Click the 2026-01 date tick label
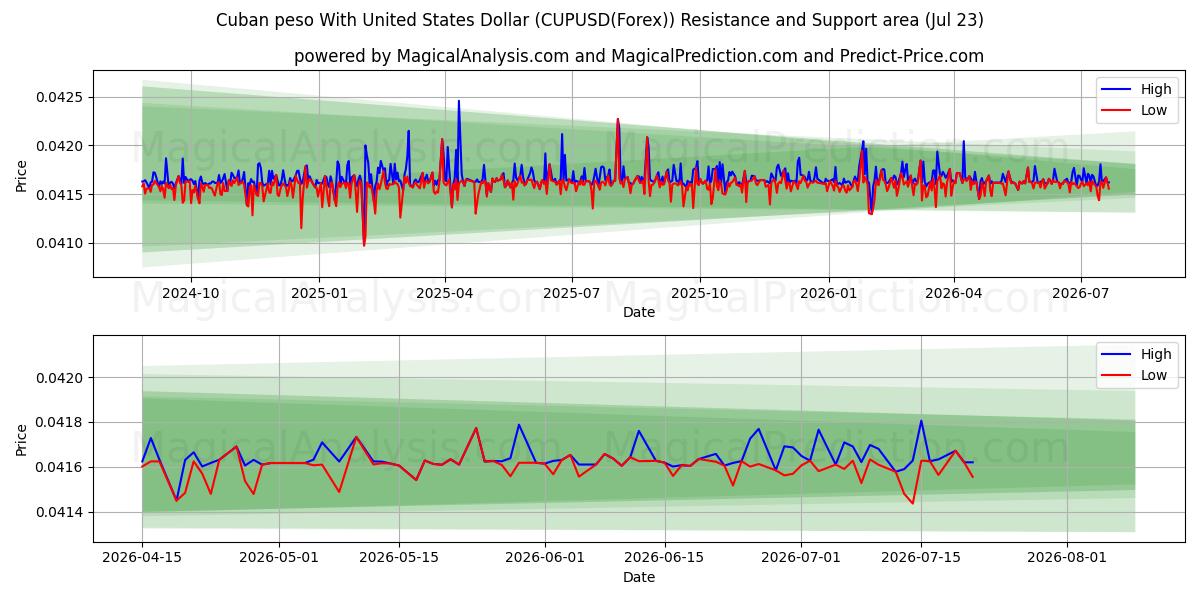This screenshot has height=600, width=1200. click(x=829, y=294)
